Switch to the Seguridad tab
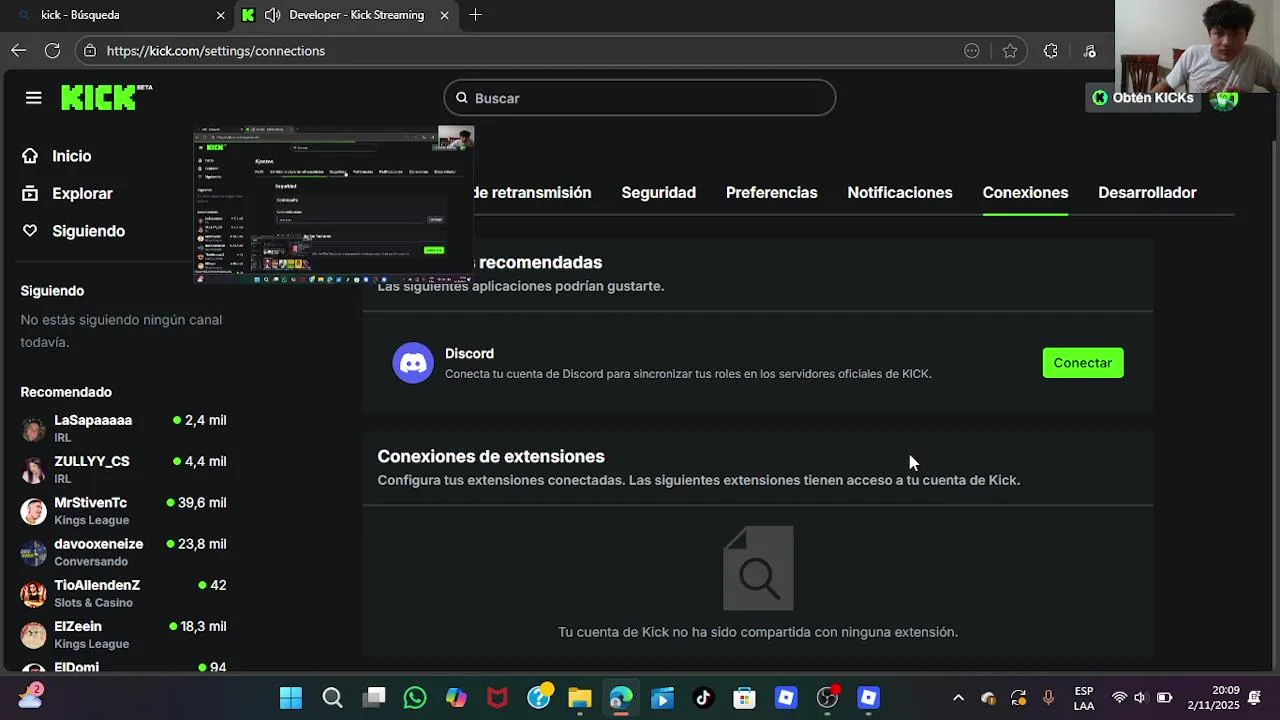This screenshot has height=720, width=1280. [658, 193]
